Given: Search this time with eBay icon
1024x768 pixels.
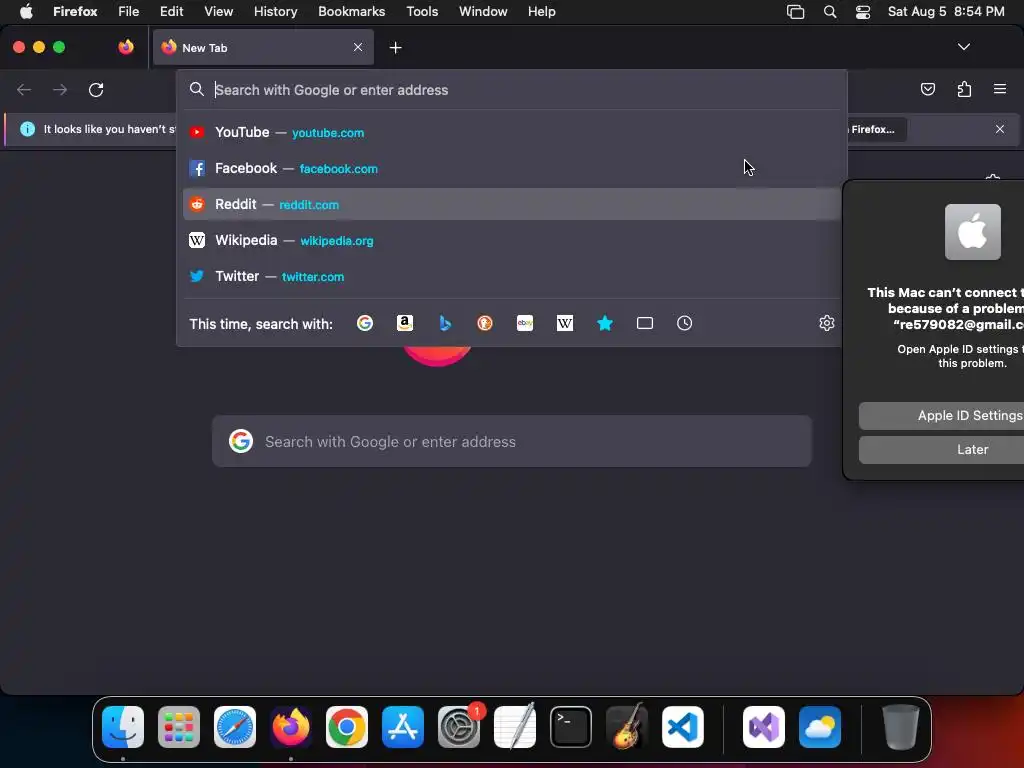Looking at the screenshot, I should [525, 323].
